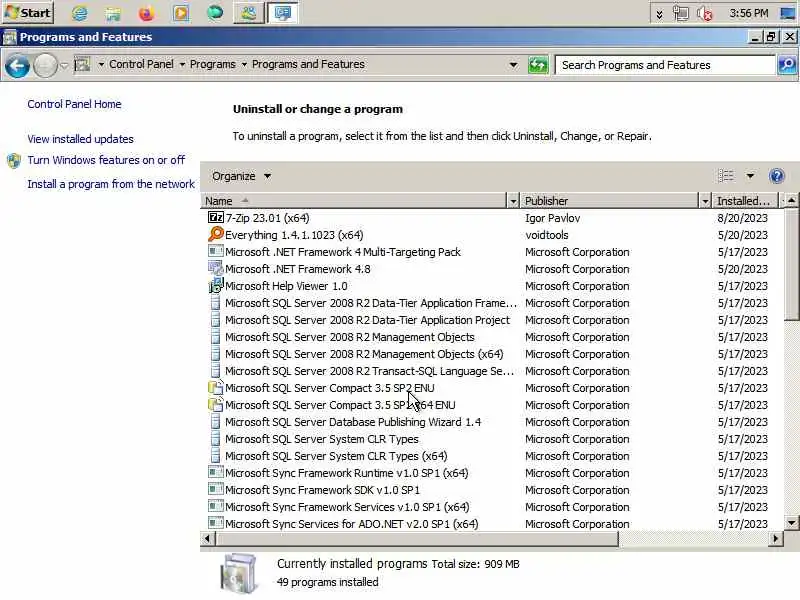Screen dimensions: 800x600
Task: Click the Windows Explorer taskbar icon
Action: click(113, 13)
